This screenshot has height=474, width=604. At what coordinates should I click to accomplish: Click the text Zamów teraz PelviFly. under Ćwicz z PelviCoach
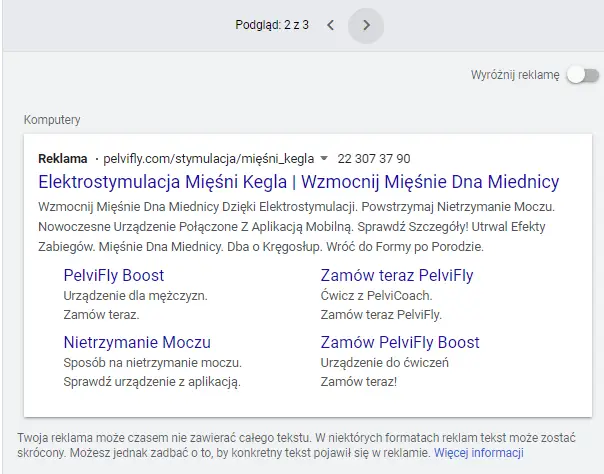pos(381,315)
